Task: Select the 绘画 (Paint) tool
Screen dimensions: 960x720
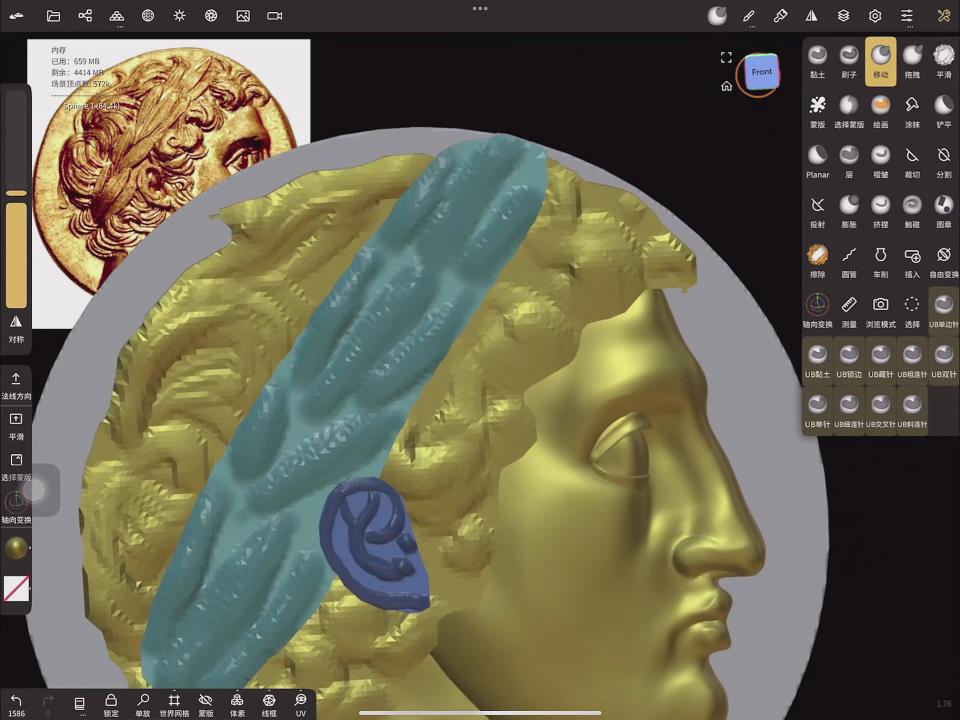Action: tap(880, 111)
